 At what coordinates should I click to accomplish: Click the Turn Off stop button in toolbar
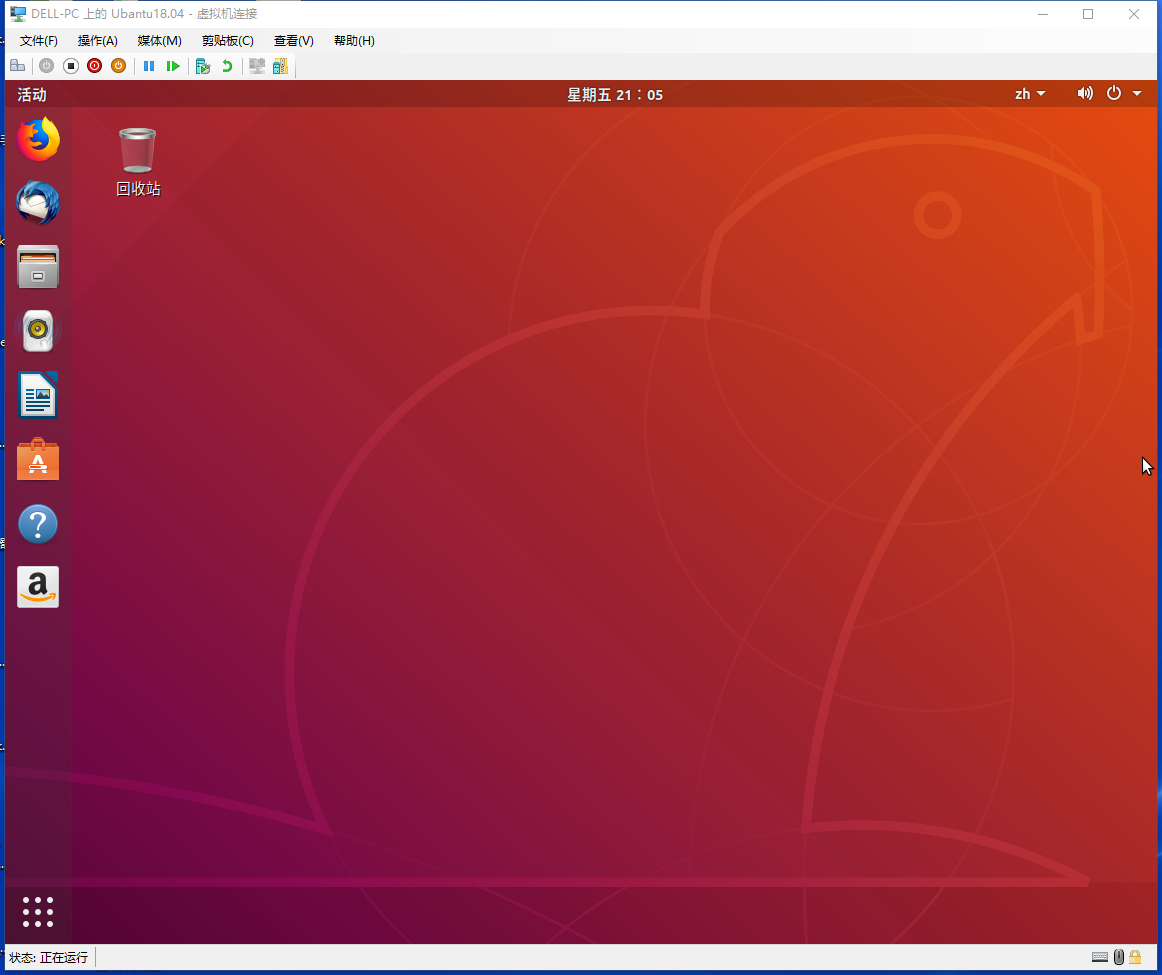[70, 66]
